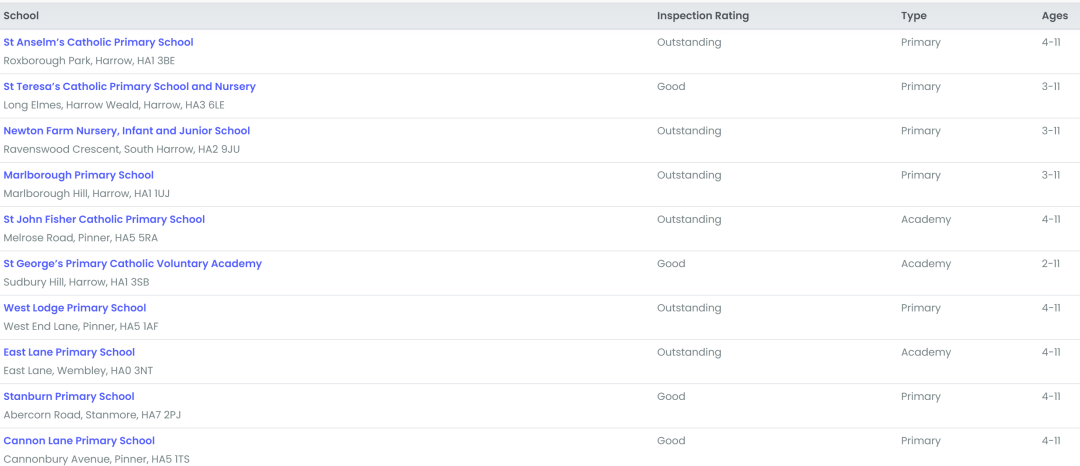Click the 2-11 ages value
1080x466 pixels.
(x=1050, y=264)
